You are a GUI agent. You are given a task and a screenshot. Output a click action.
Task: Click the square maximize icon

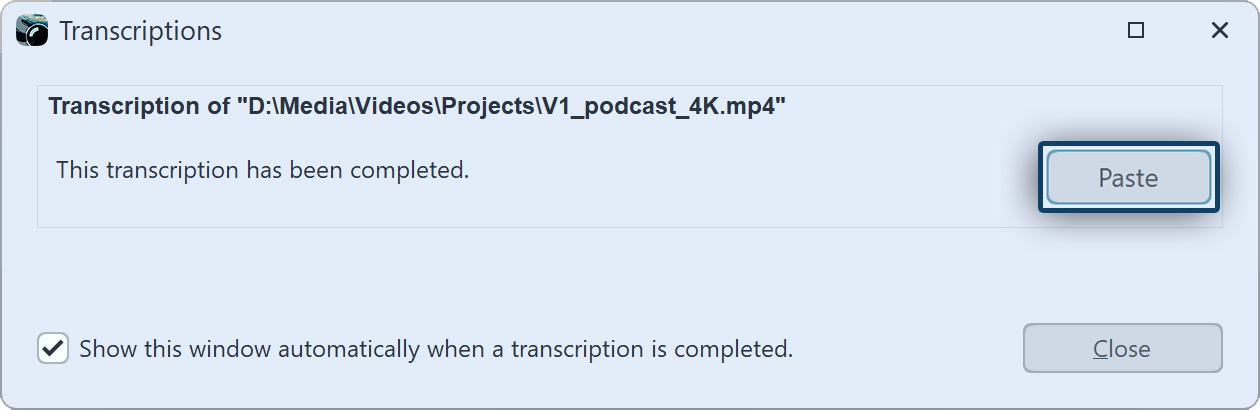click(x=1135, y=31)
